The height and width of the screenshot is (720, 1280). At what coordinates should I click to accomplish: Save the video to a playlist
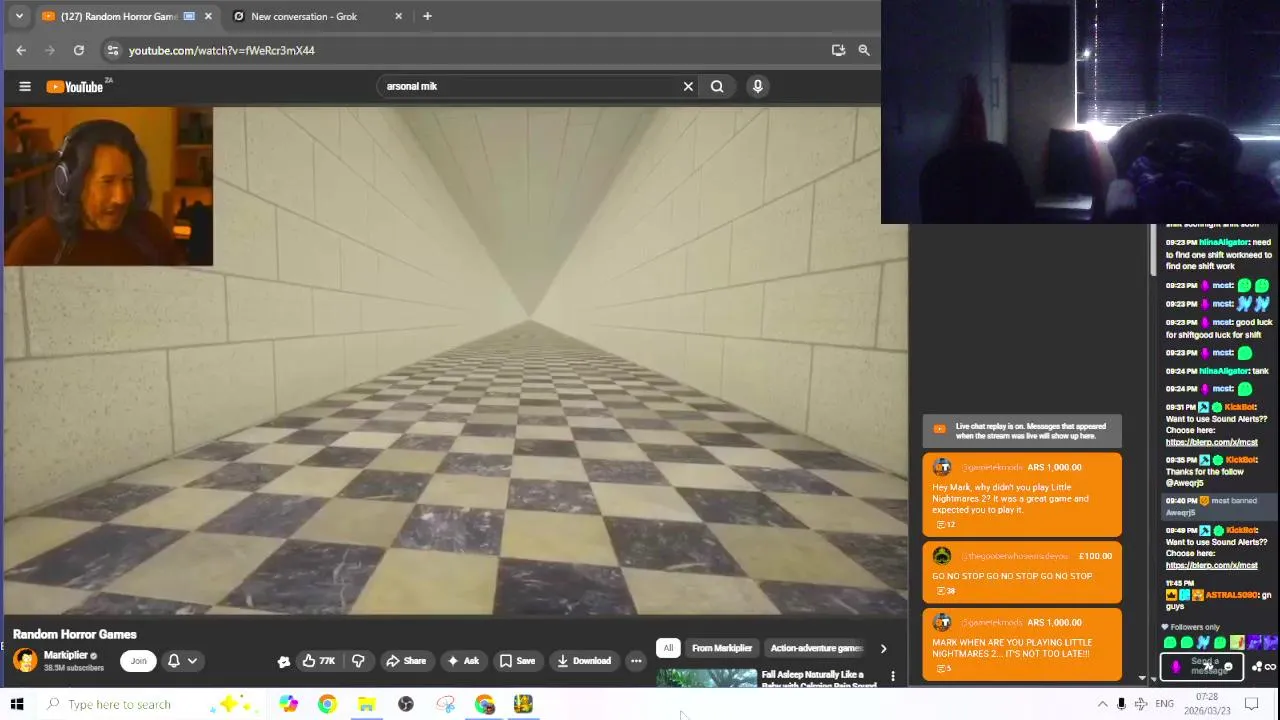517,660
